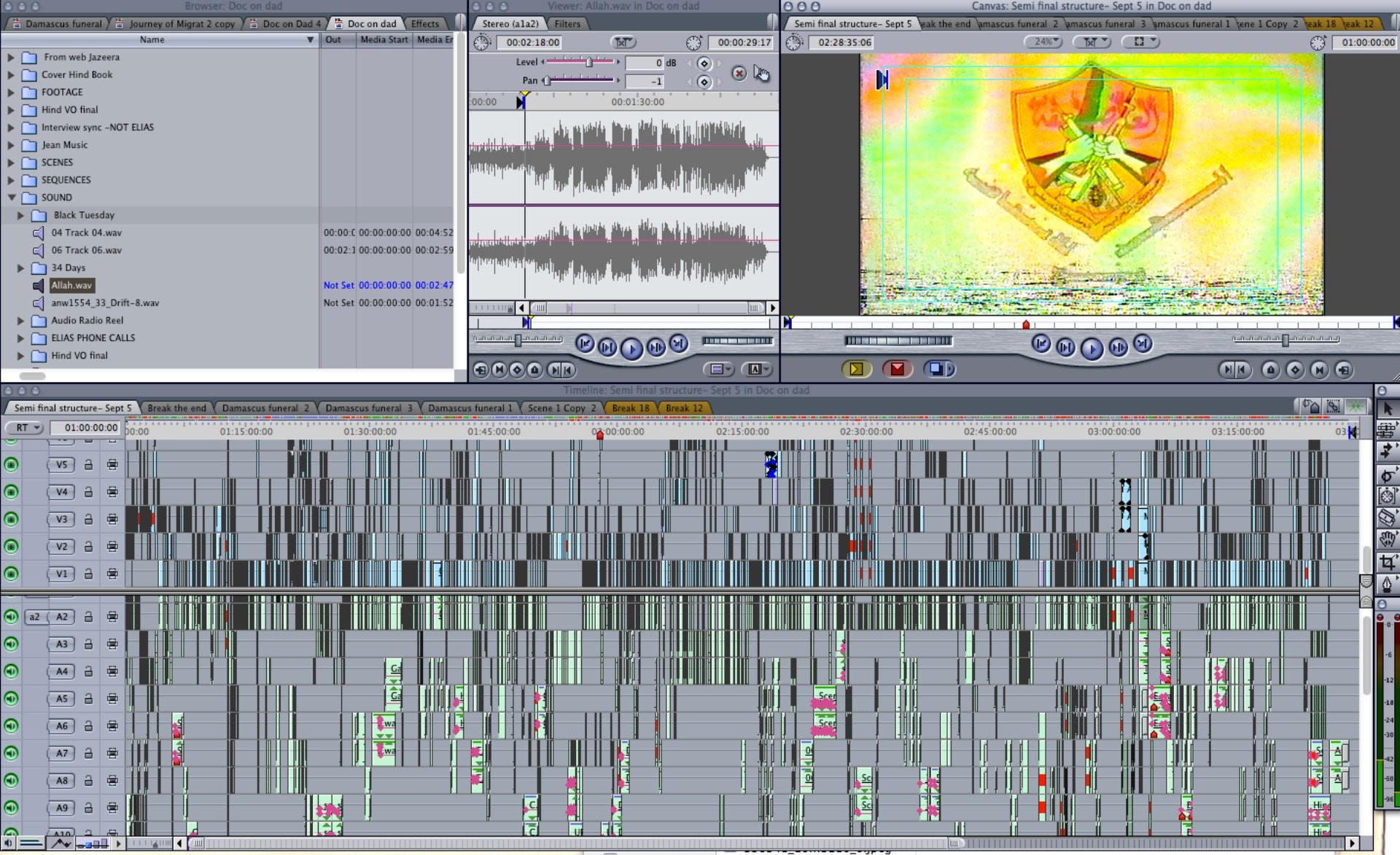Screen dimensions: 1400x855
Task: Expand the FOOTAGE bin
Action: coord(11,93)
